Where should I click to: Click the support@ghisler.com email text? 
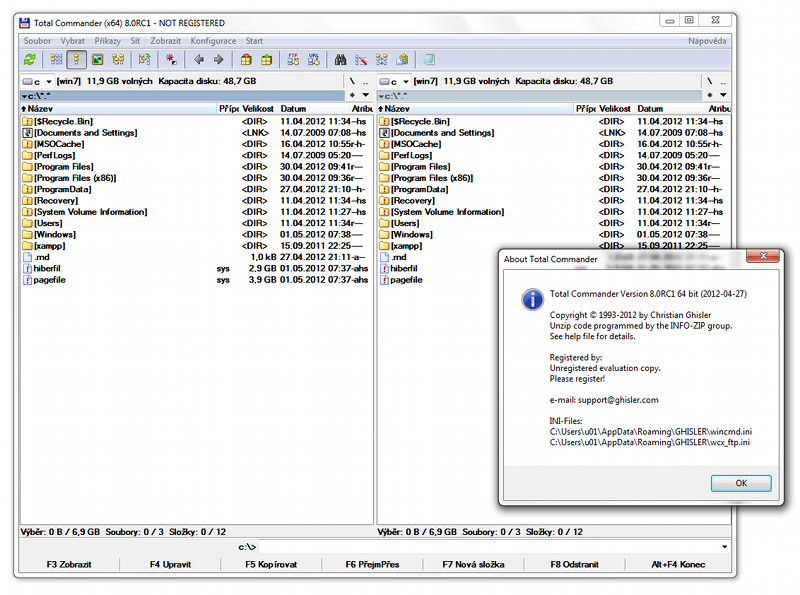[618, 400]
